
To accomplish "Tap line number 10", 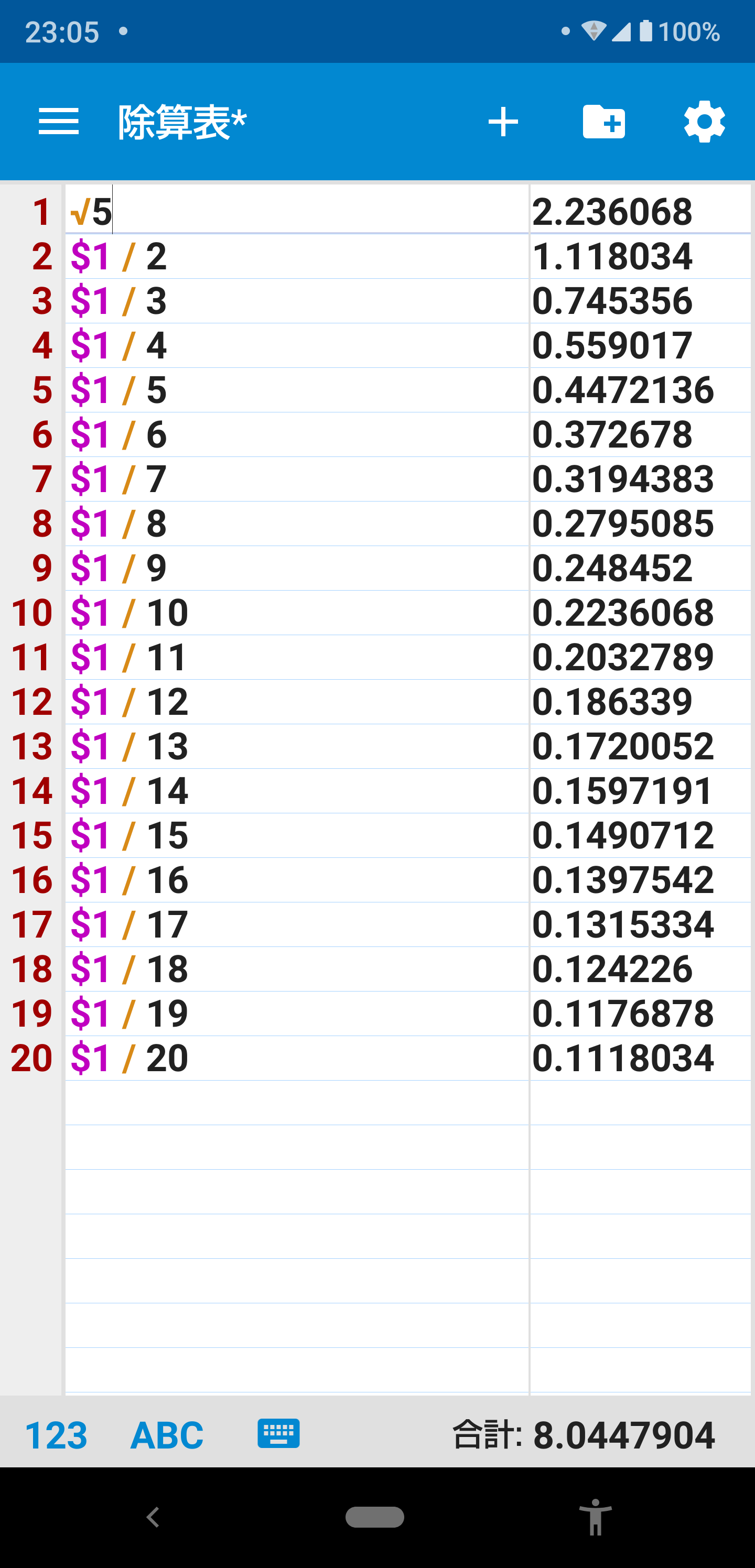I will tap(31, 612).
